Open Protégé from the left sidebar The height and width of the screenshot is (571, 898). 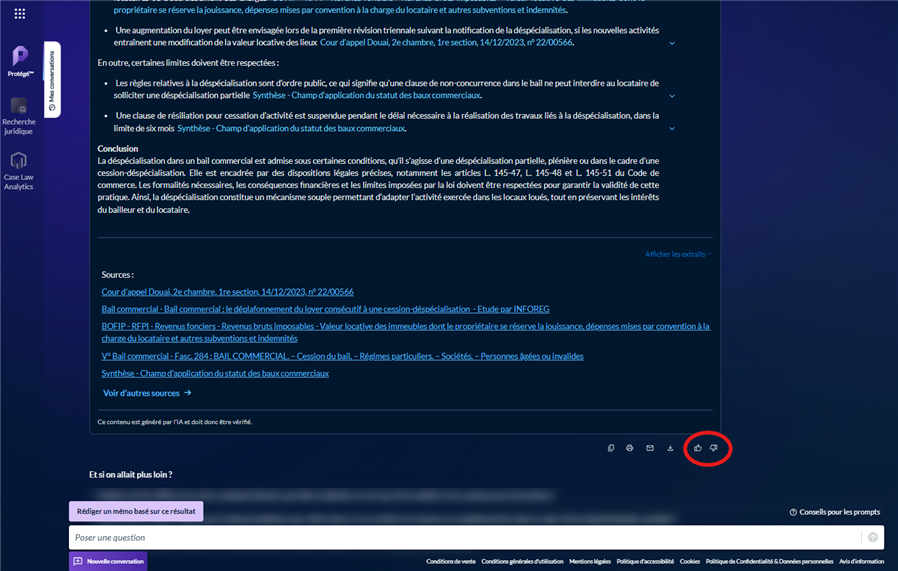coord(20,60)
